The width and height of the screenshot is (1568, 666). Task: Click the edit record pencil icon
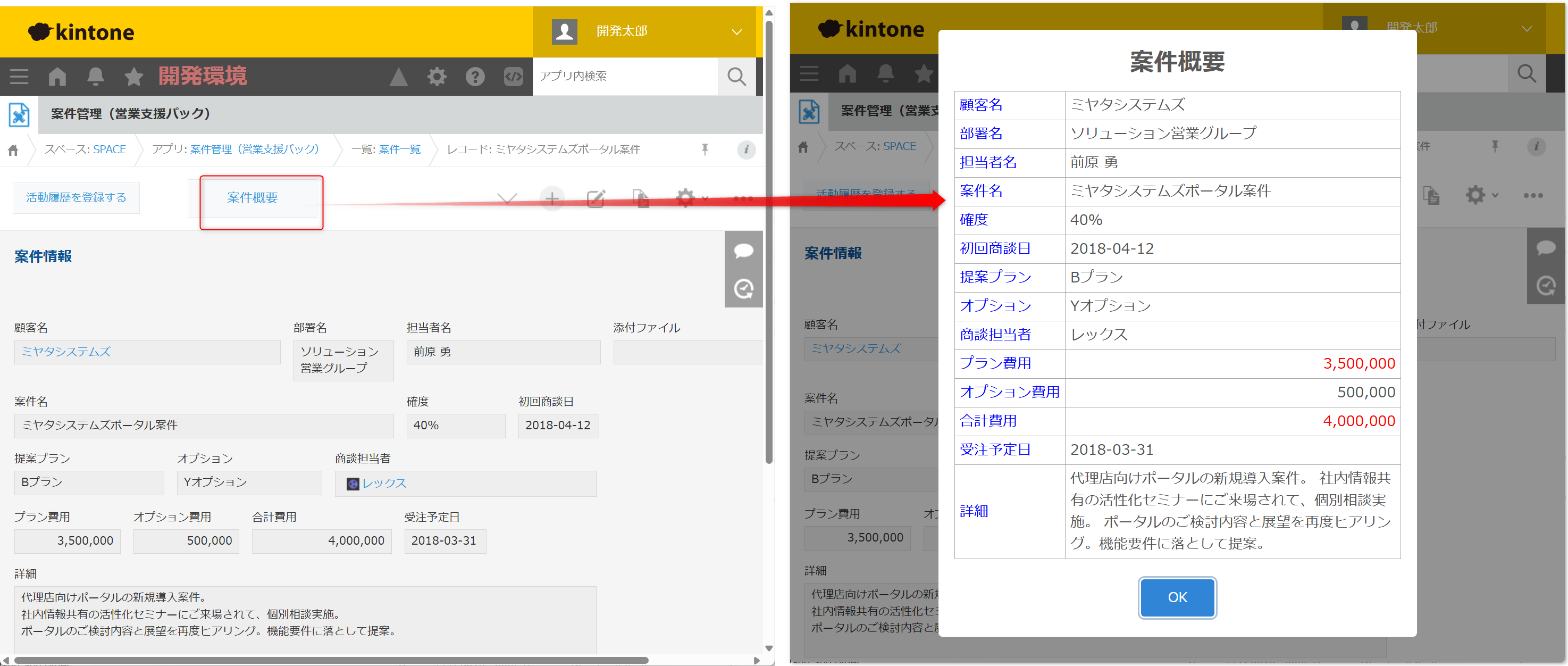point(596,198)
